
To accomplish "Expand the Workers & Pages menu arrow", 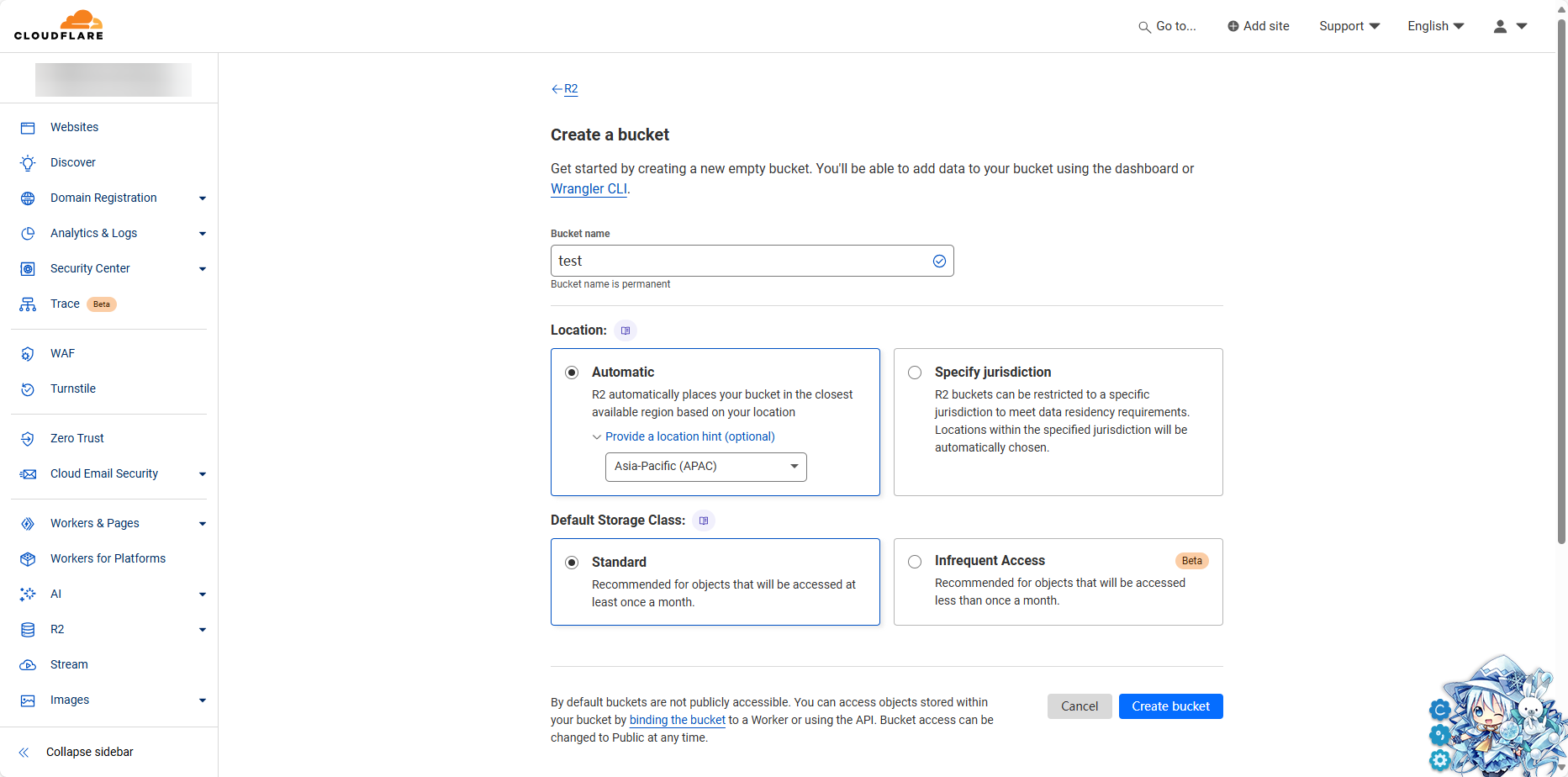I will click(x=202, y=524).
